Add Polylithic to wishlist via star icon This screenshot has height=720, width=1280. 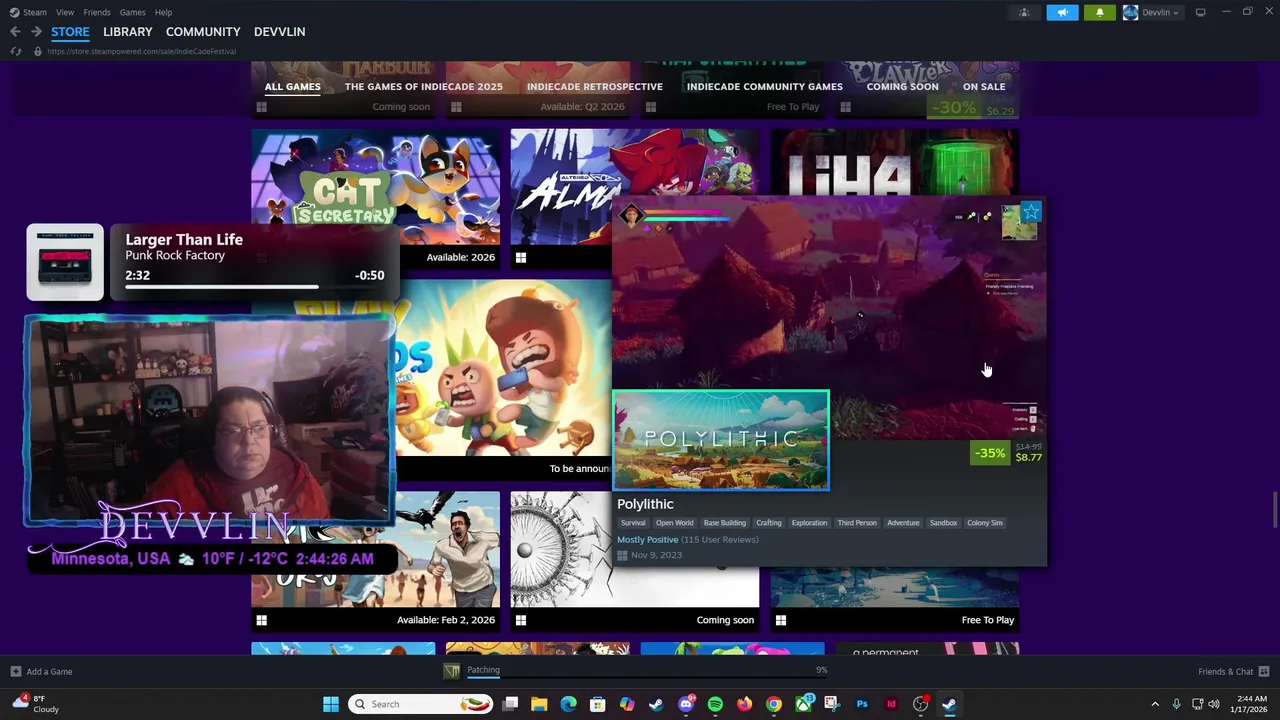point(1031,212)
